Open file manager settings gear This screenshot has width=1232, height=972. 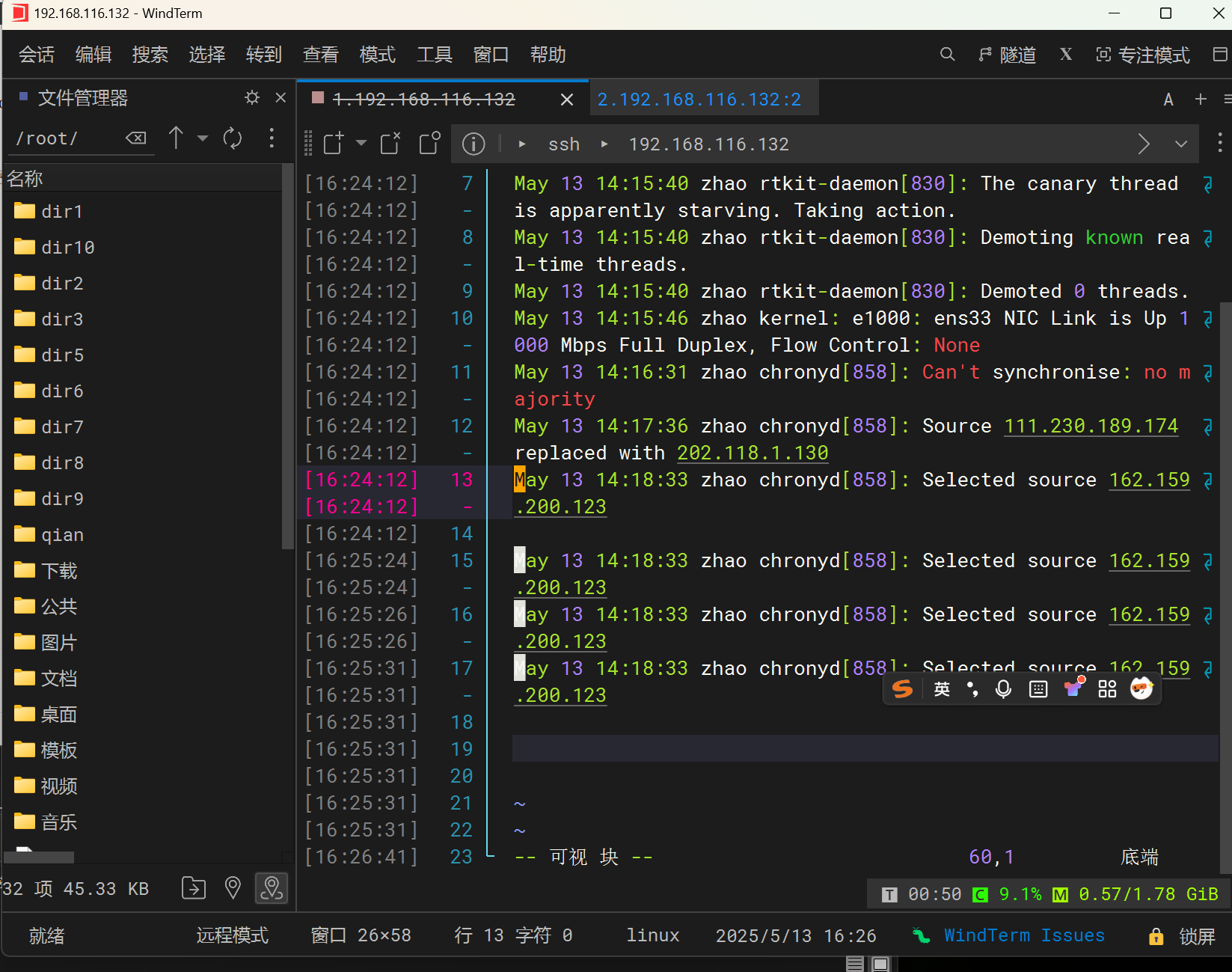252,97
